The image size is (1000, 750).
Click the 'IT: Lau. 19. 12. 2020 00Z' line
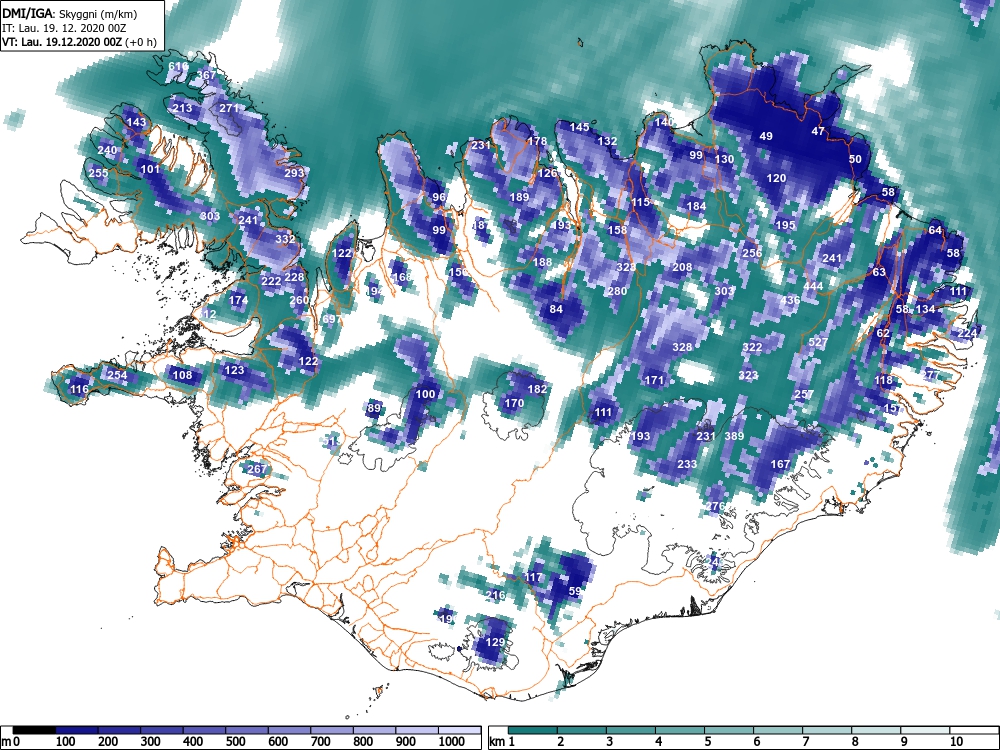[62, 28]
